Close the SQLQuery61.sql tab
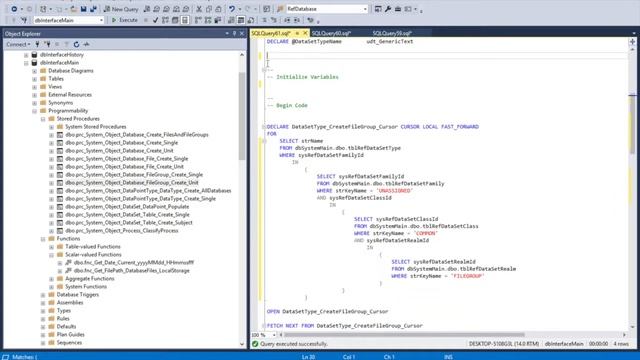 coord(305,33)
